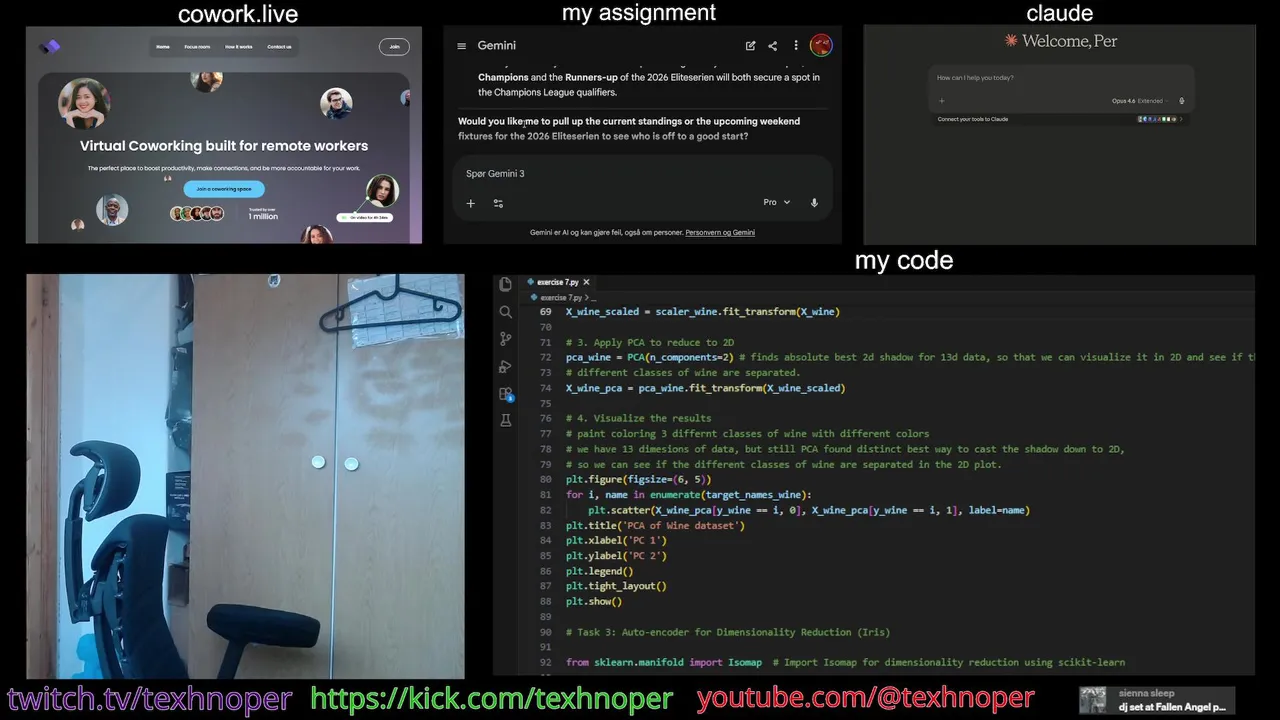
Task: Click the plt.show() line of code
Action: pos(594,602)
